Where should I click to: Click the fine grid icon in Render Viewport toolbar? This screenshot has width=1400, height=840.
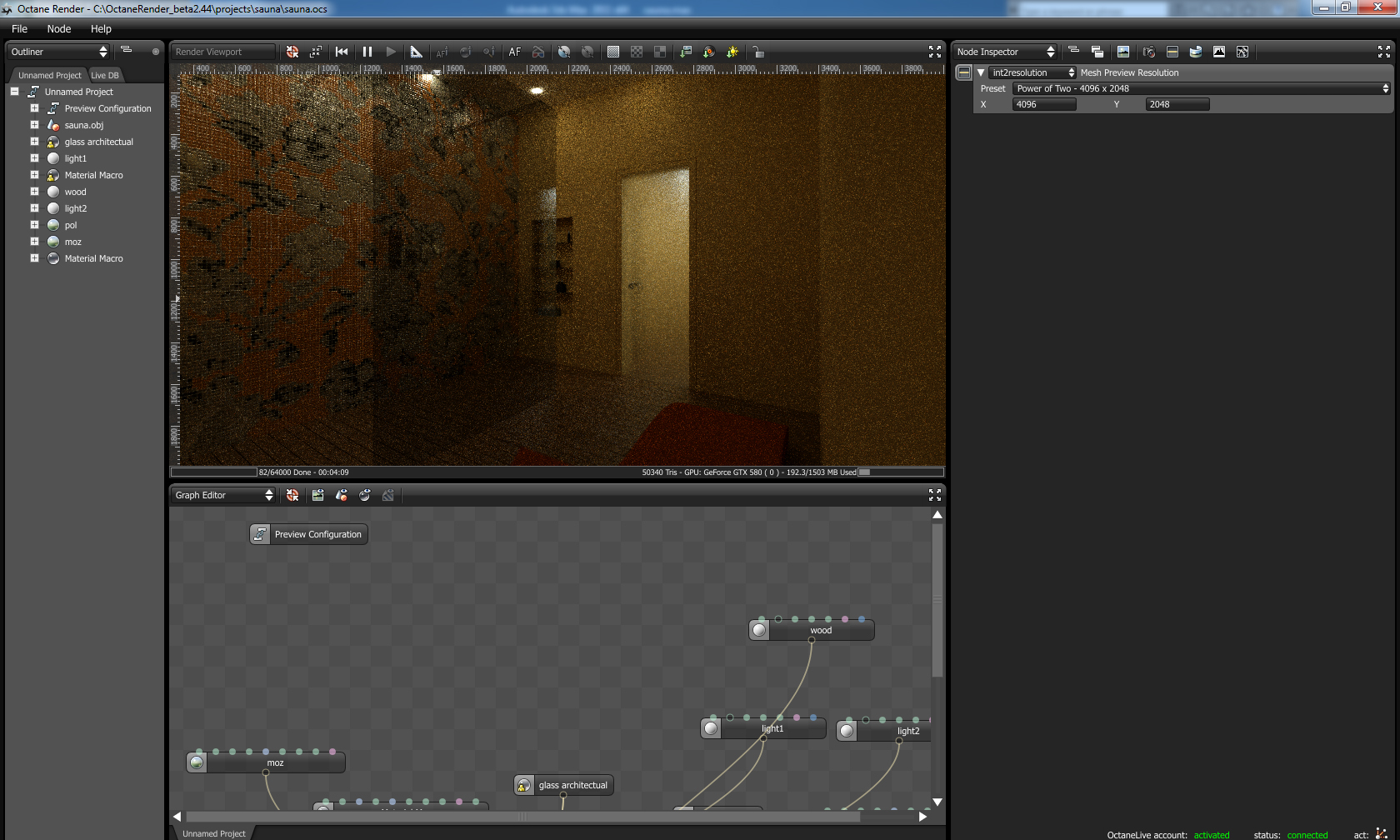coord(613,52)
